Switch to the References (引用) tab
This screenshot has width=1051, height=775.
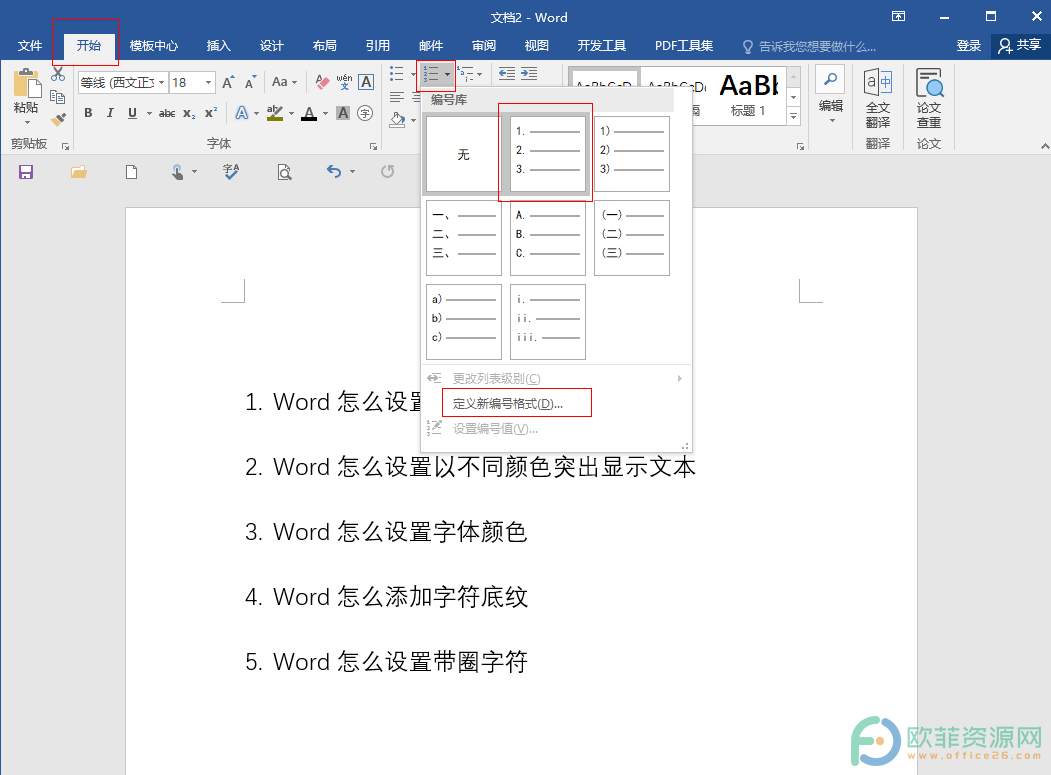coord(377,46)
